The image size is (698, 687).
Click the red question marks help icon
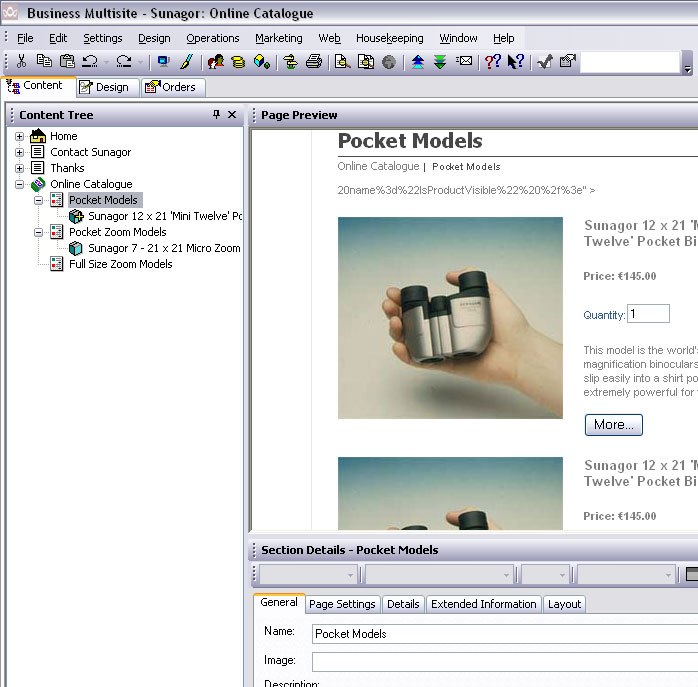(492, 62)
